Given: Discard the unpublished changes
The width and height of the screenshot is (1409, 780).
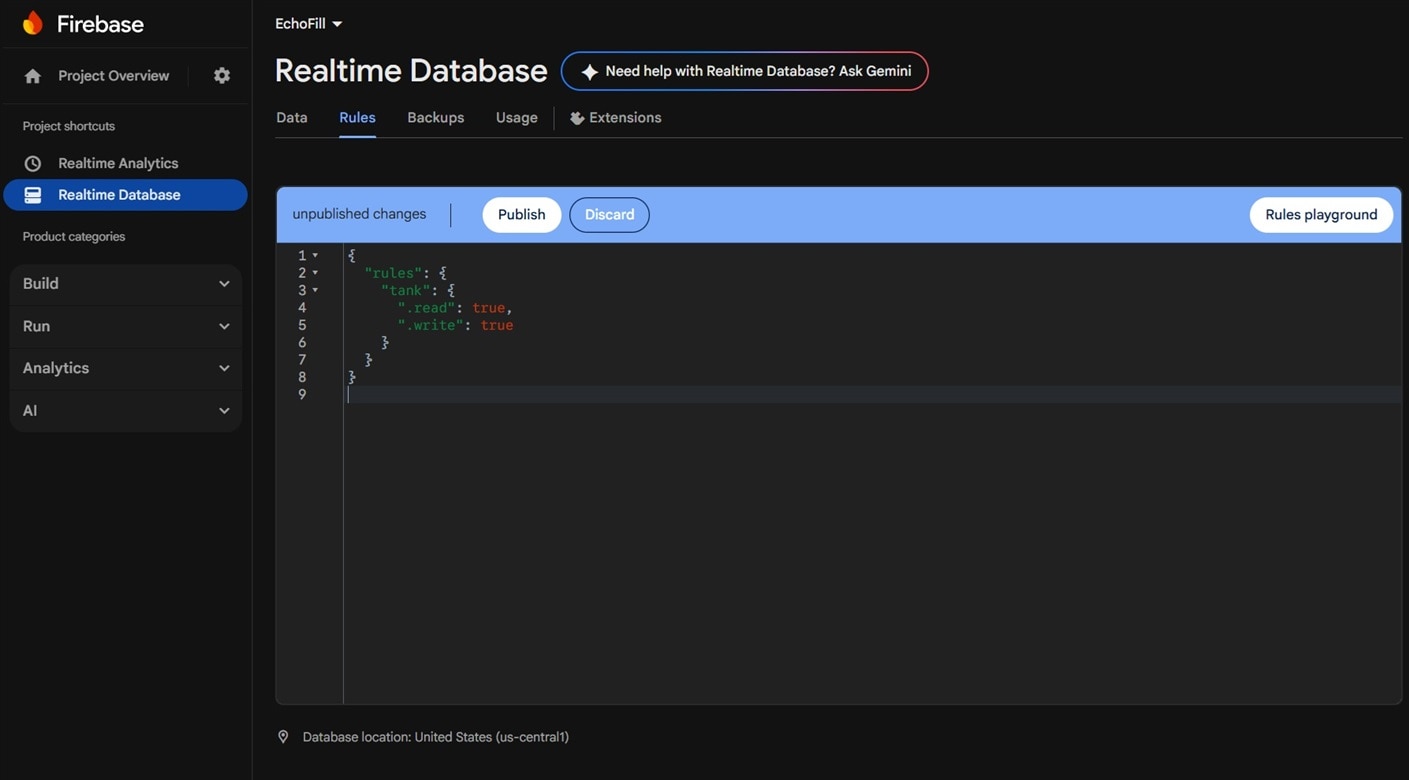Looking at the screenshot, I should tap(609, 215).
